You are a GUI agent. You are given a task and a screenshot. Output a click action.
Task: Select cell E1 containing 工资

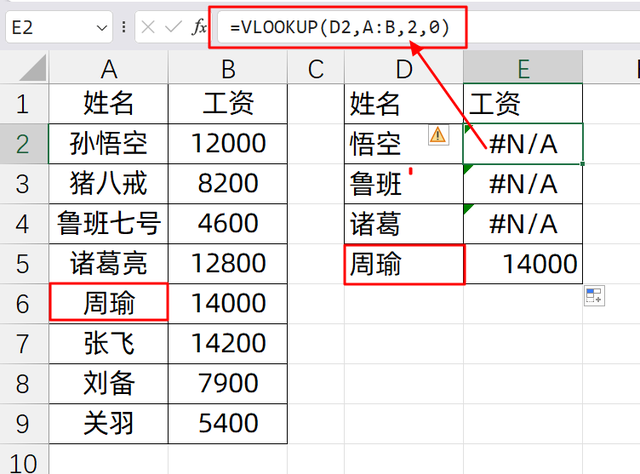click(523, 104)
